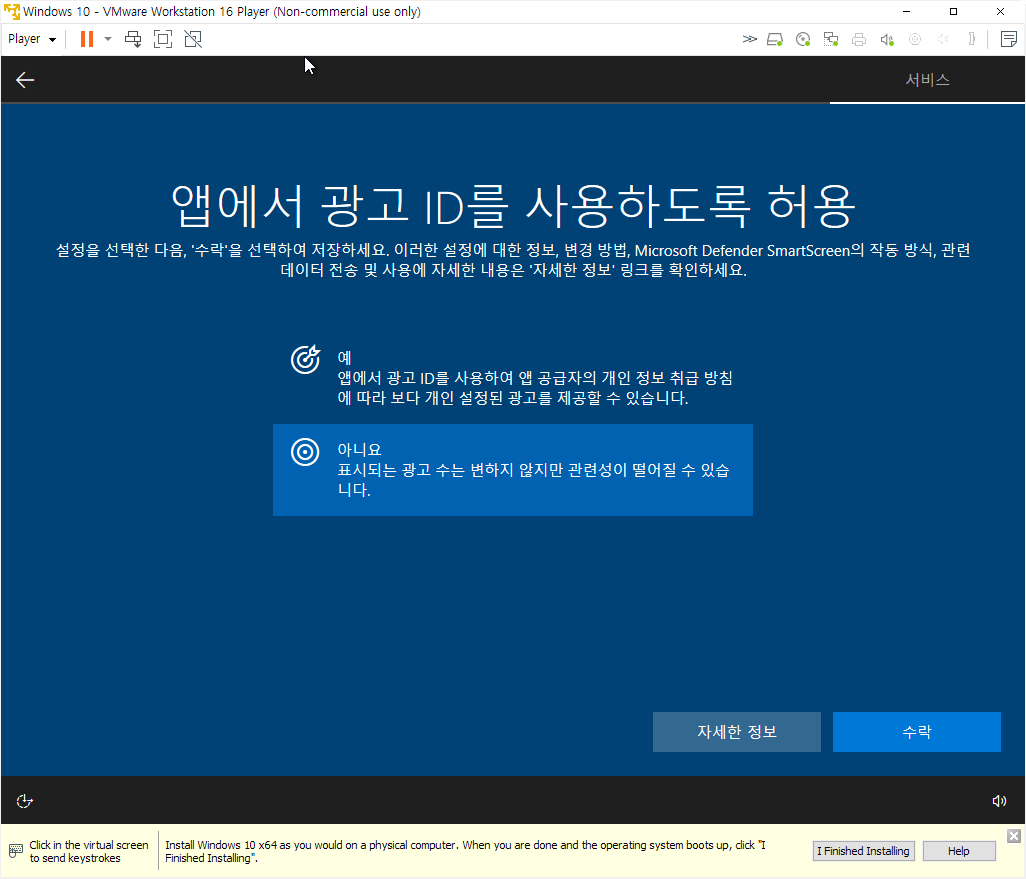Image resolution: width=1026 pixels, height=879 pixels.
Task: Click the volume speaker icon in setup
Action: click(x=999, y=801)
